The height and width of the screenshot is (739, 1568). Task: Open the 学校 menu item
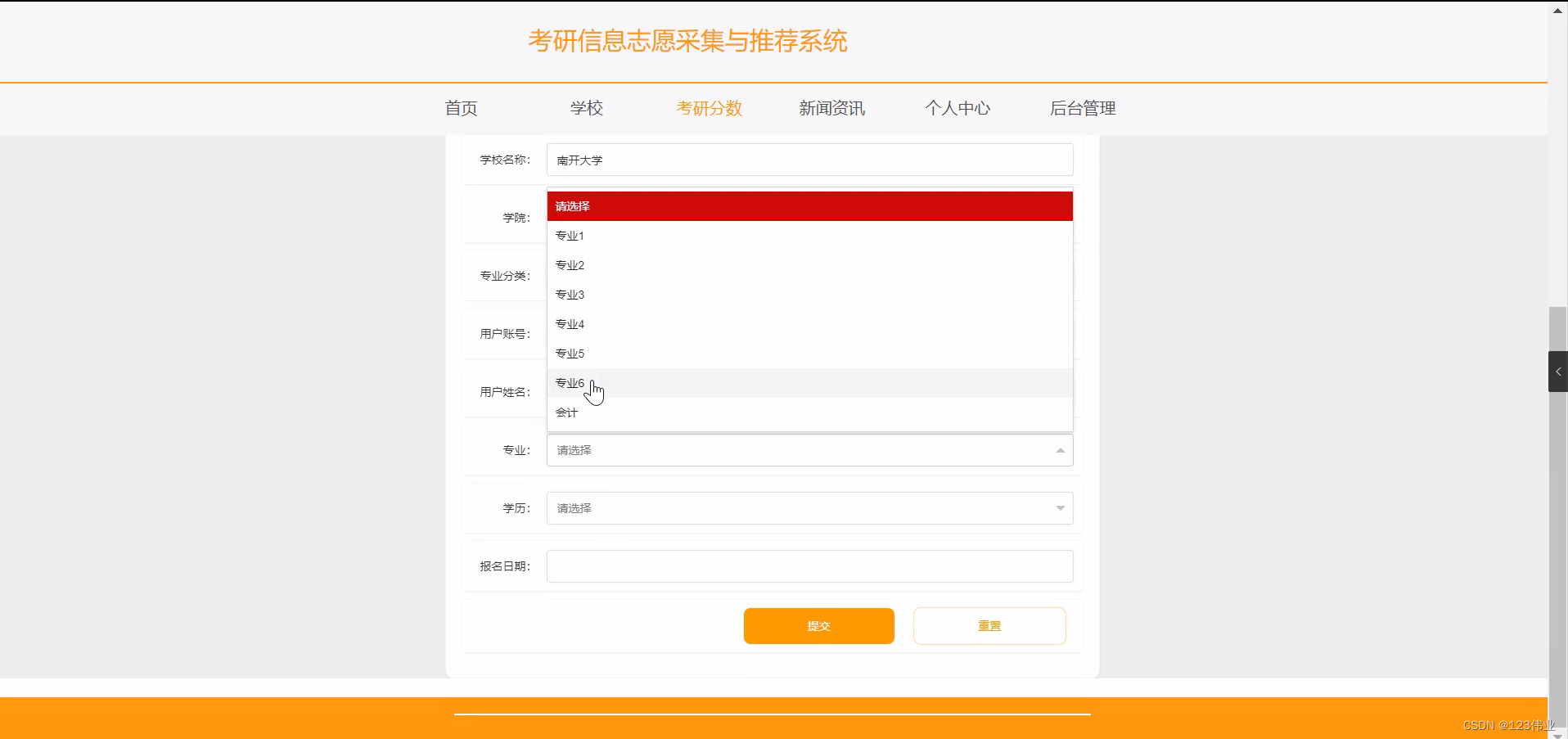pos(586,107)
